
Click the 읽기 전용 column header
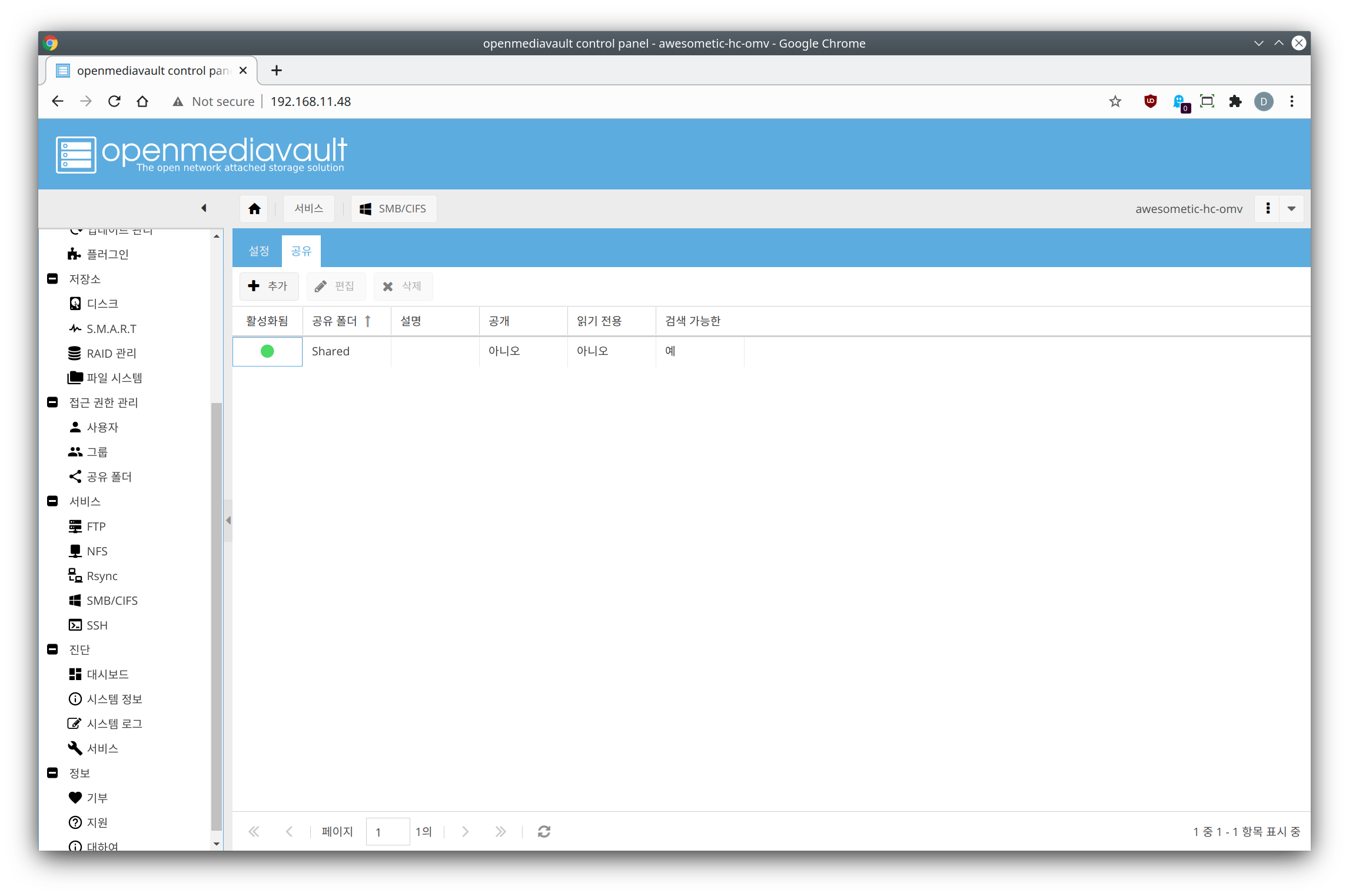click(x=612, y=321)
